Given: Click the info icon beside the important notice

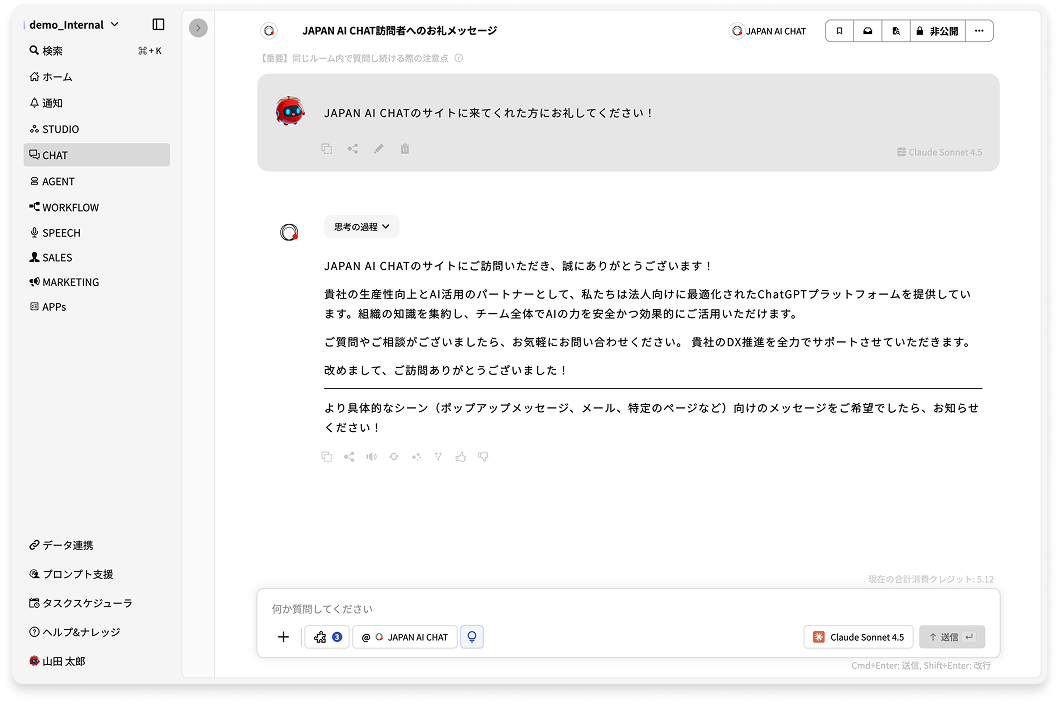Looking at the screenshot, I should tap(459, 58).
